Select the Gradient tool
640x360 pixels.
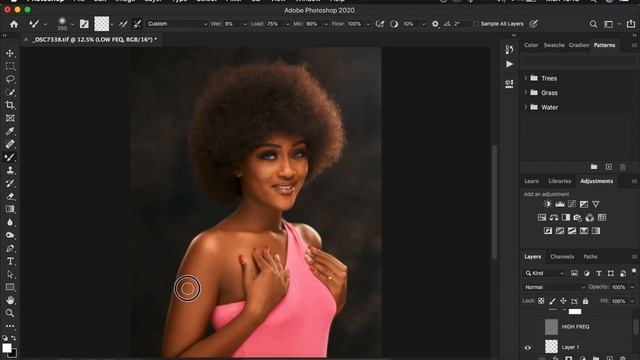pos(10,209)
